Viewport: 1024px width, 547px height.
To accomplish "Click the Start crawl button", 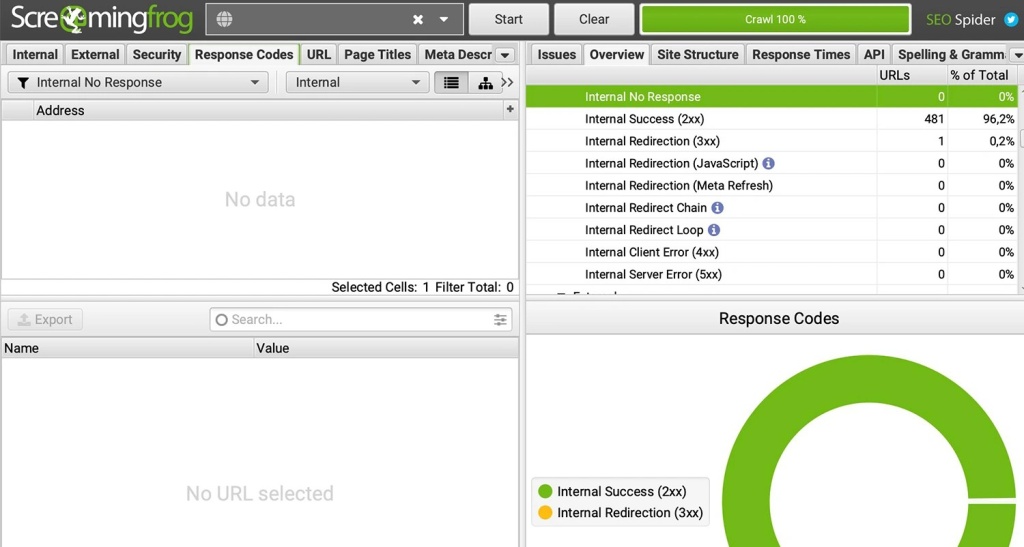I will tap(508, 20).
